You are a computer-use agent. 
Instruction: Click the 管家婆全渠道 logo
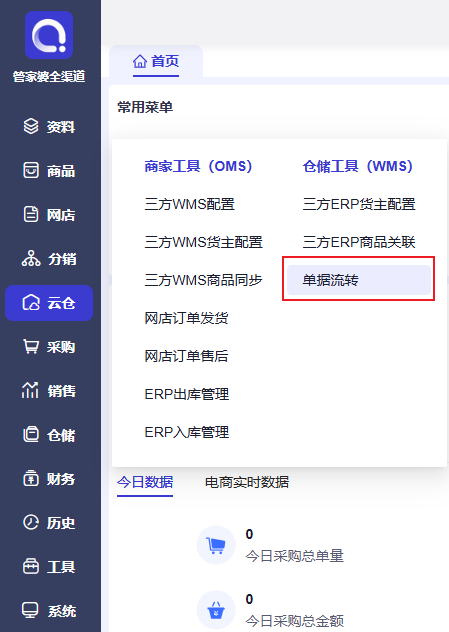pos(49,35)
